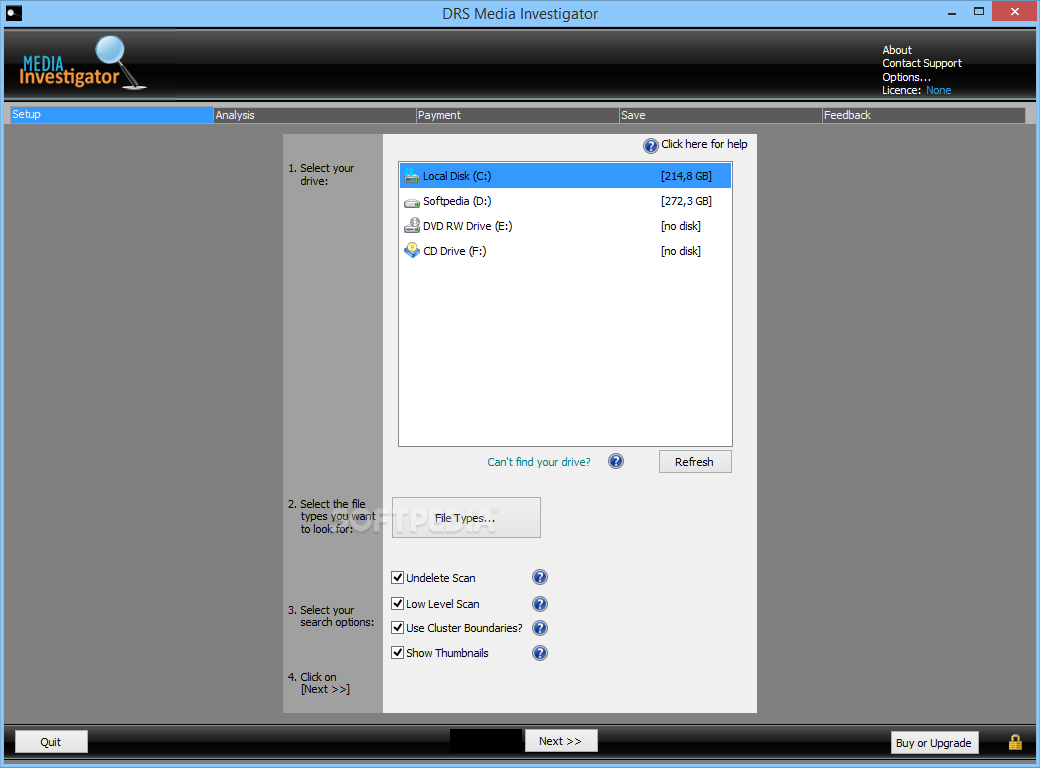Click Contact Support link
The image size is (1040, 768).
pyautogui.click(x=921, y=63)
